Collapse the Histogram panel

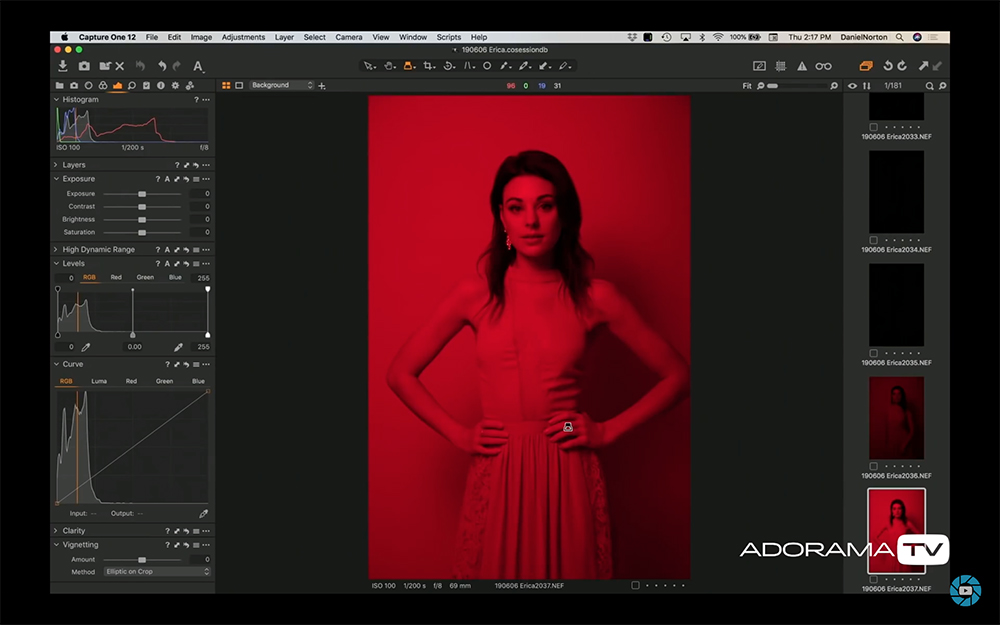click(x=56, y=100)
